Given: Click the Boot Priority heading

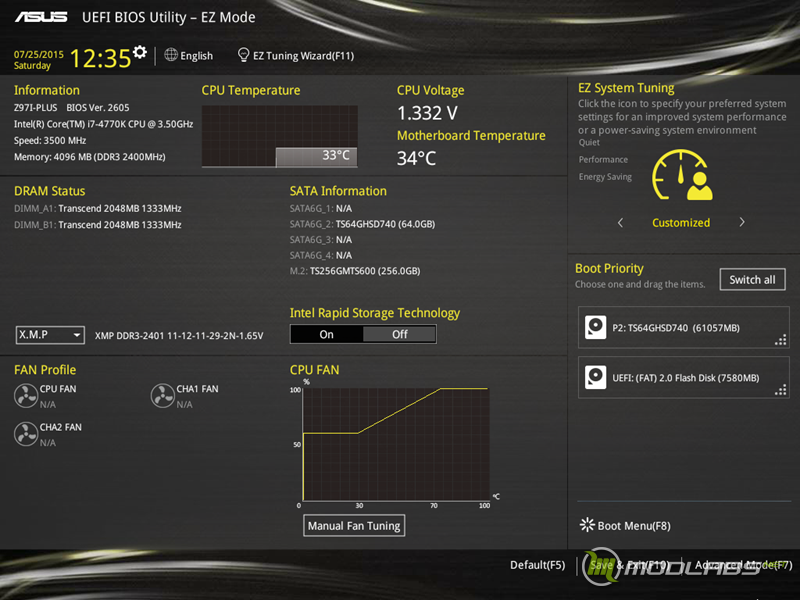Looking at the screenshot, I should (x=609, y=268).
